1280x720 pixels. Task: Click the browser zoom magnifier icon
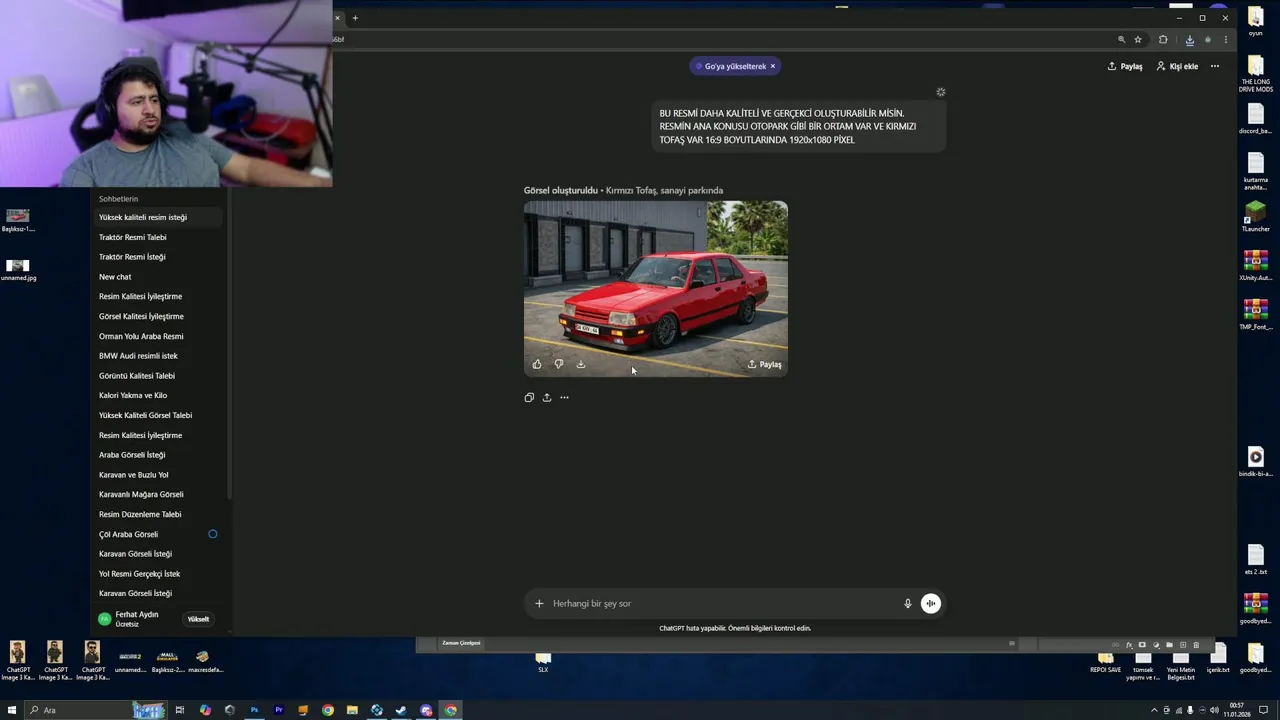tap(1121, 39)
